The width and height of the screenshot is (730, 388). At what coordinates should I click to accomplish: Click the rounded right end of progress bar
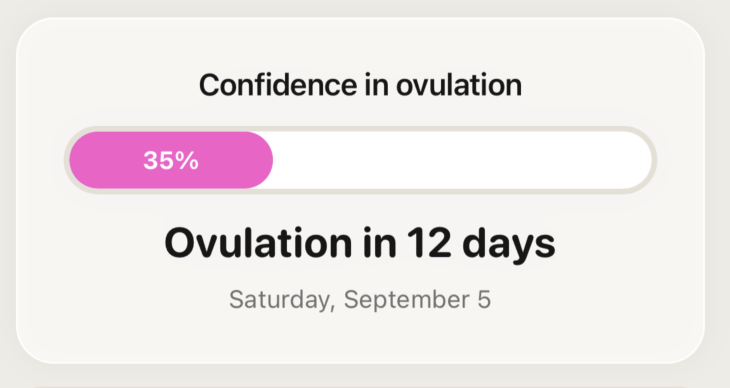click(640, 160)
